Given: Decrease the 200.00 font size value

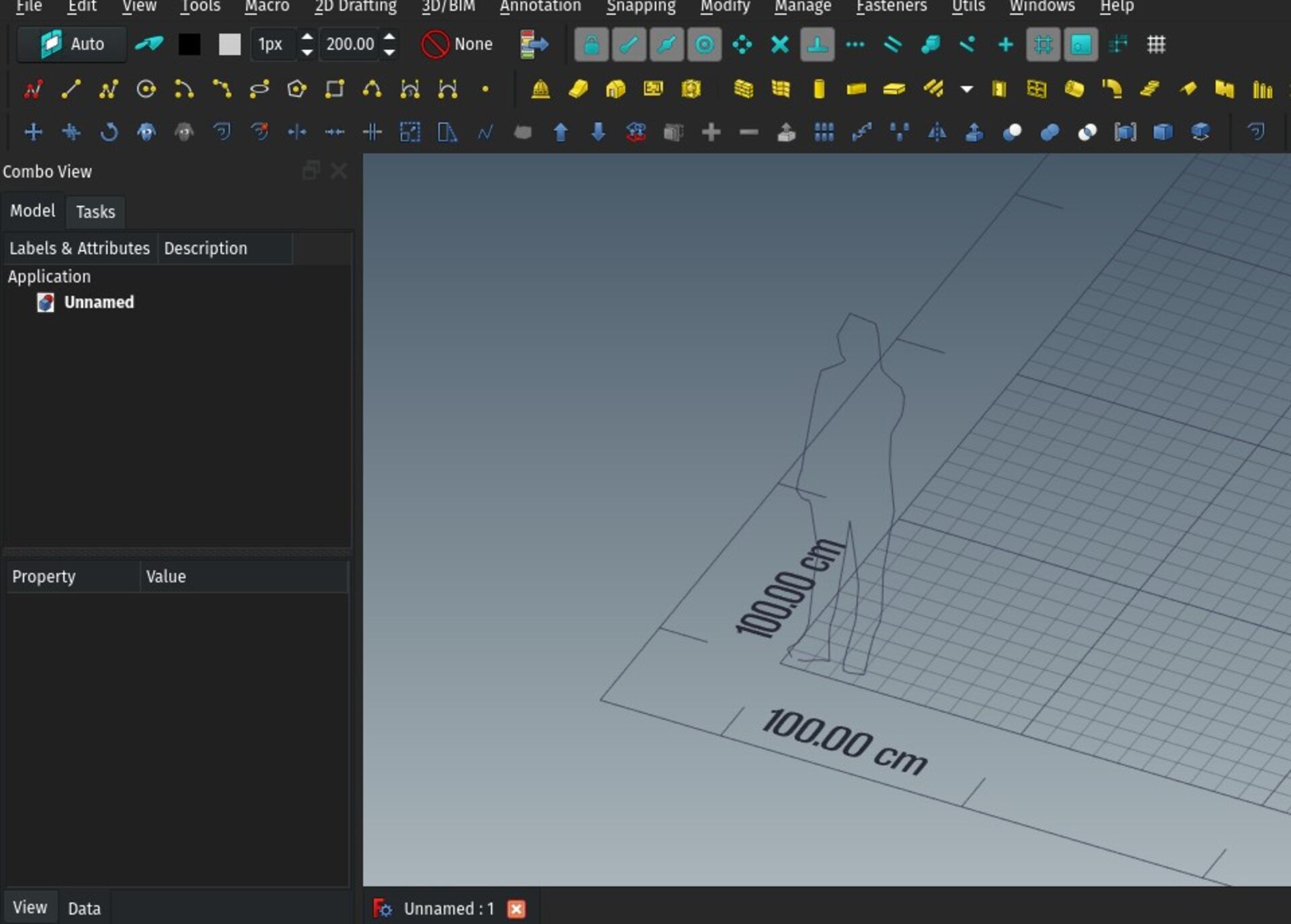Looking at the screenshot, I should click(x=389, y=52).
